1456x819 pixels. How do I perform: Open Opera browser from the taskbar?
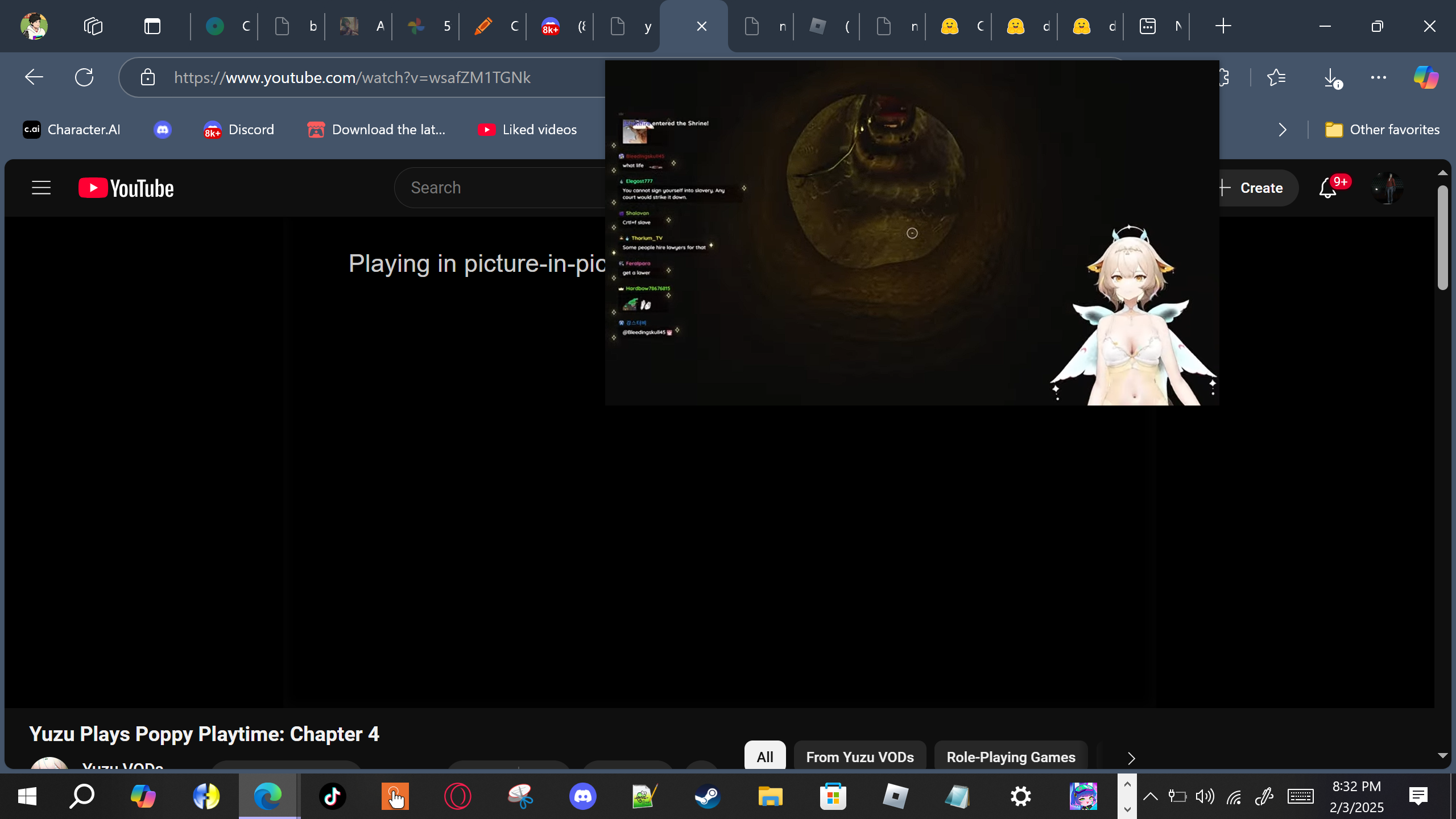(457, 796)
